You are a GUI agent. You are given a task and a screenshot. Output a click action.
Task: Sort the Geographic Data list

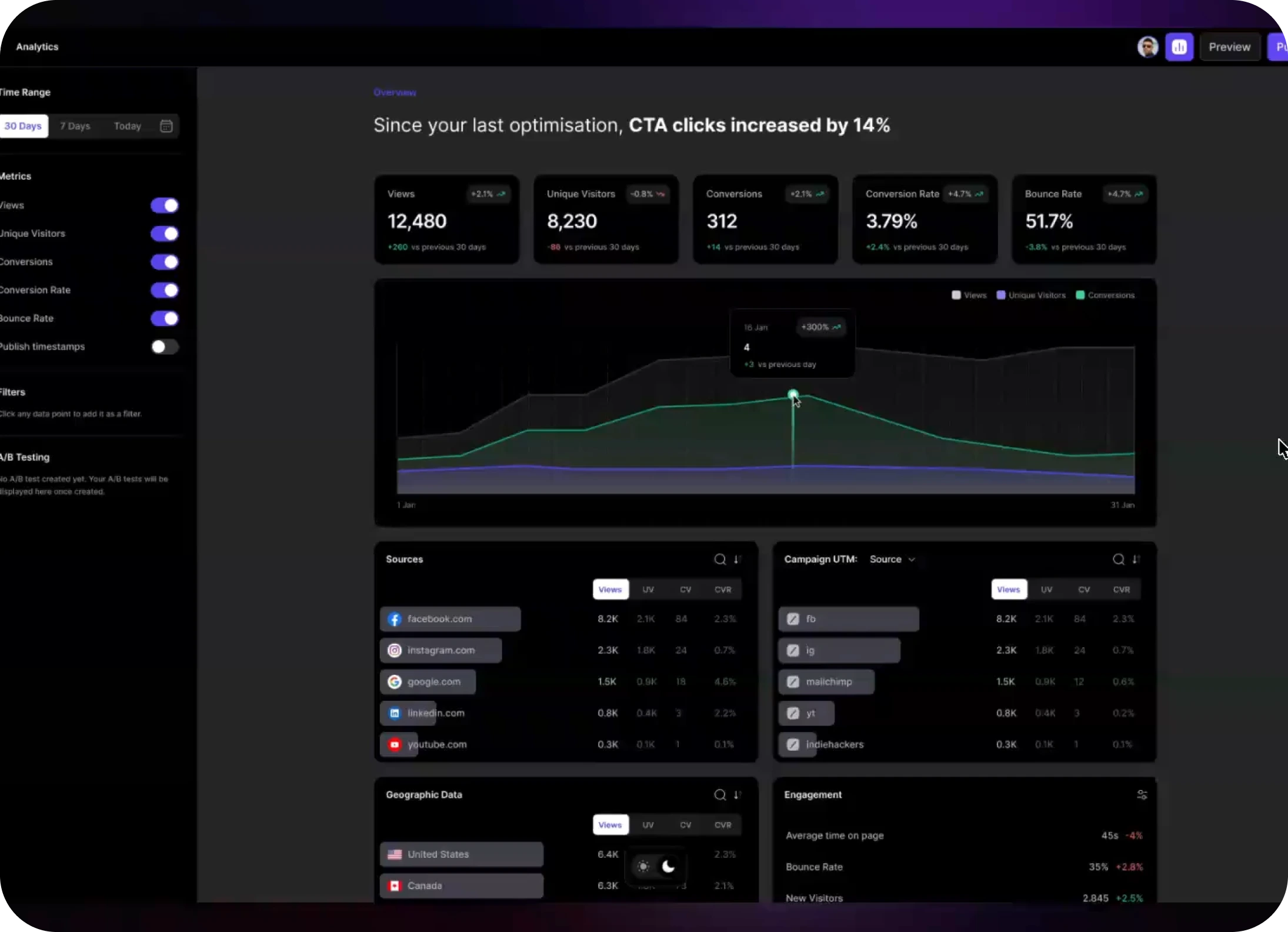737,794
